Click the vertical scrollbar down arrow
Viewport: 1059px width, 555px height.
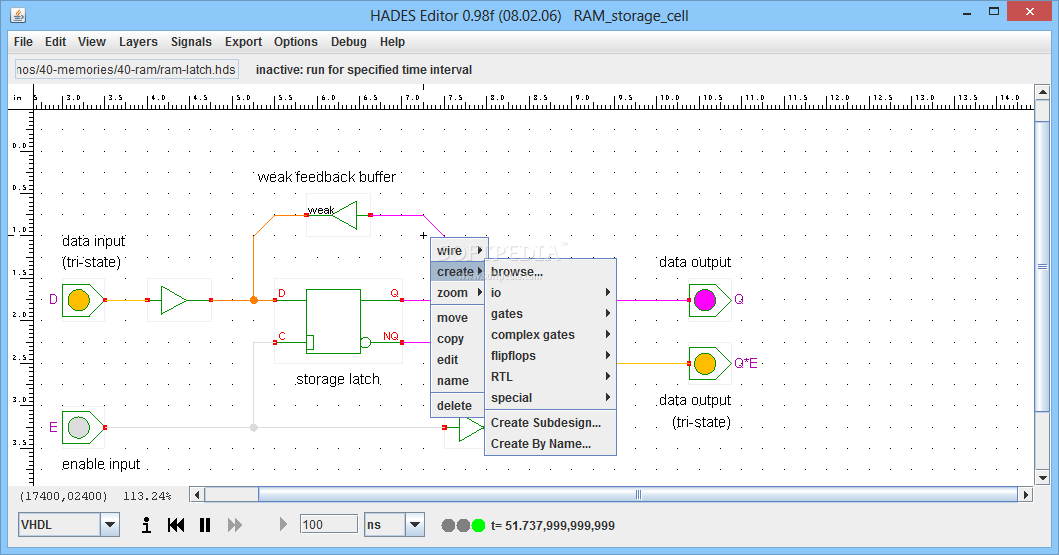pyautogui.click(x=1042, y=478)
